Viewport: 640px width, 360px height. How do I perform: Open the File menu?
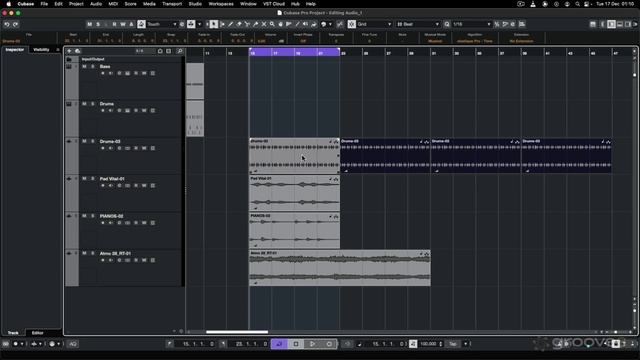[x=44, y=4]
